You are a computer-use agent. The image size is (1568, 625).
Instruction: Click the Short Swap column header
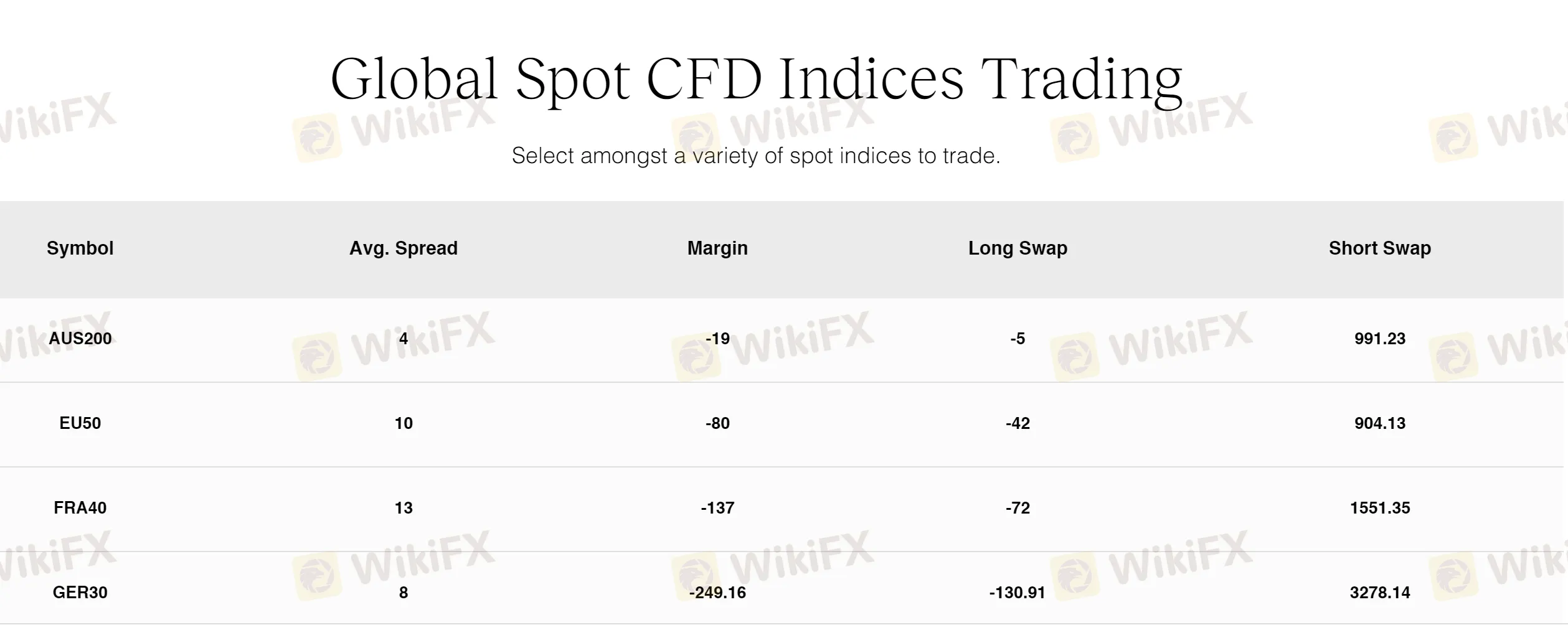pyautogui.click(x=1379, y=248)
